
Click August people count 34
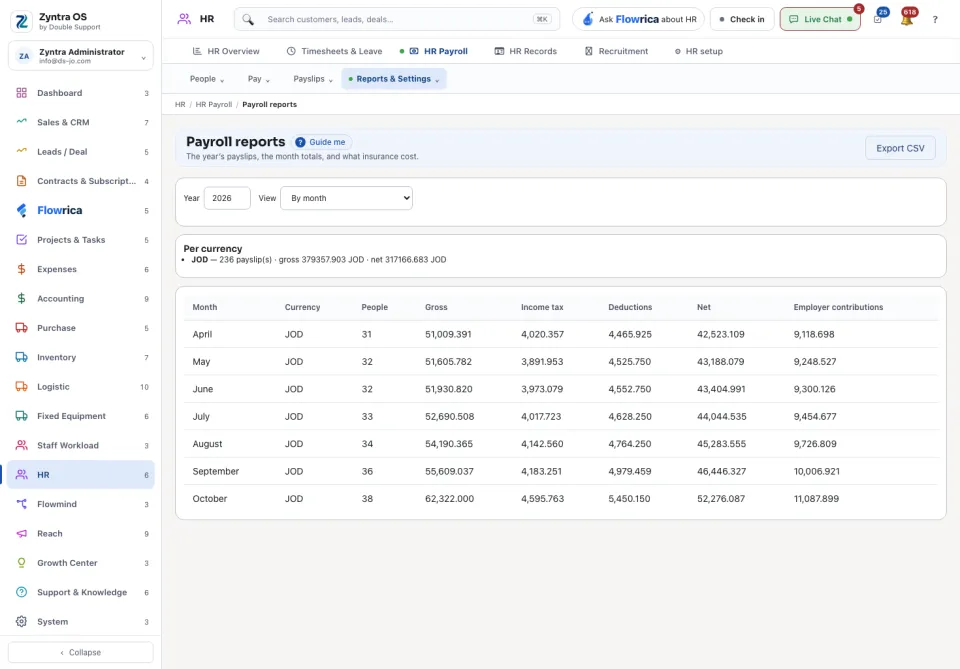click(367, 444)
